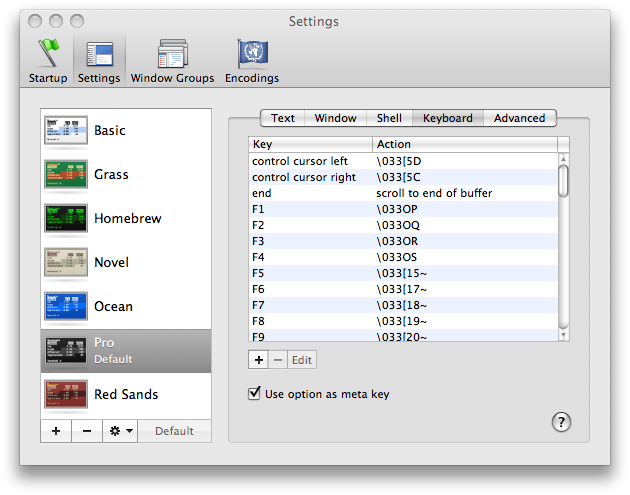The image size is (630, 495).
Task: Minimize the Settings window
Action: tap(56, 21)
